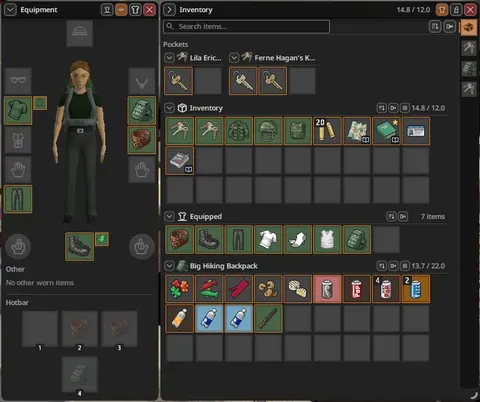Select the camo military helmet item

[x=268, y=131]
